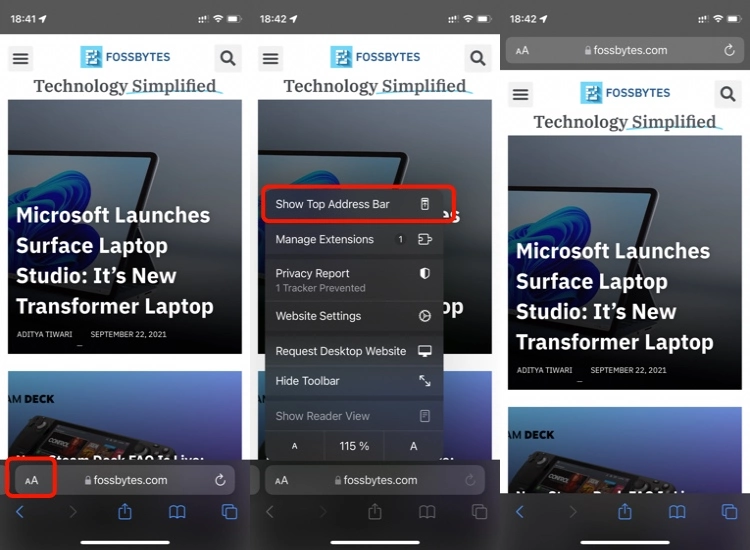Open the tabs overview in the left phone's toolbar
750x550 pixels.
coord(229,512)
